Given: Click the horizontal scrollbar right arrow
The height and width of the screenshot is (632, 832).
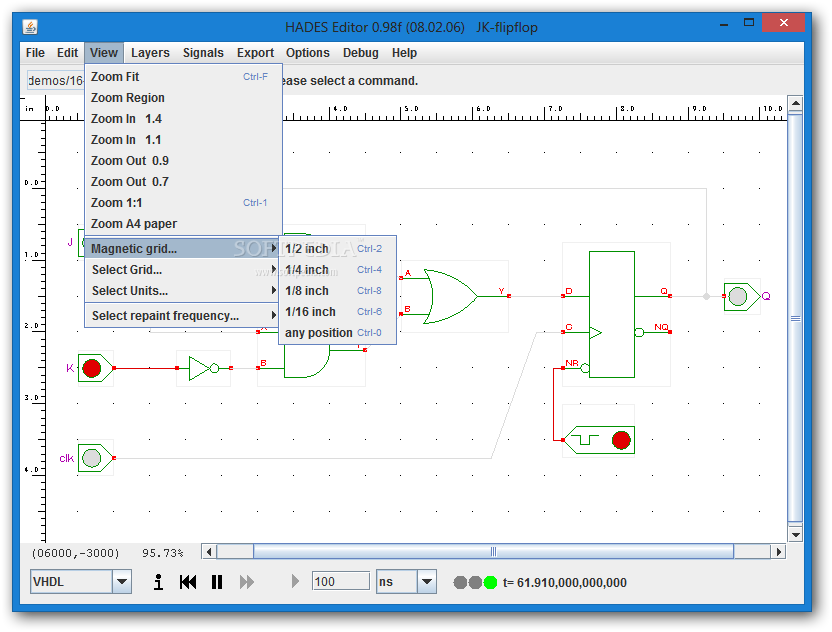Looking at the screenshot, I should tap(778, 552).
